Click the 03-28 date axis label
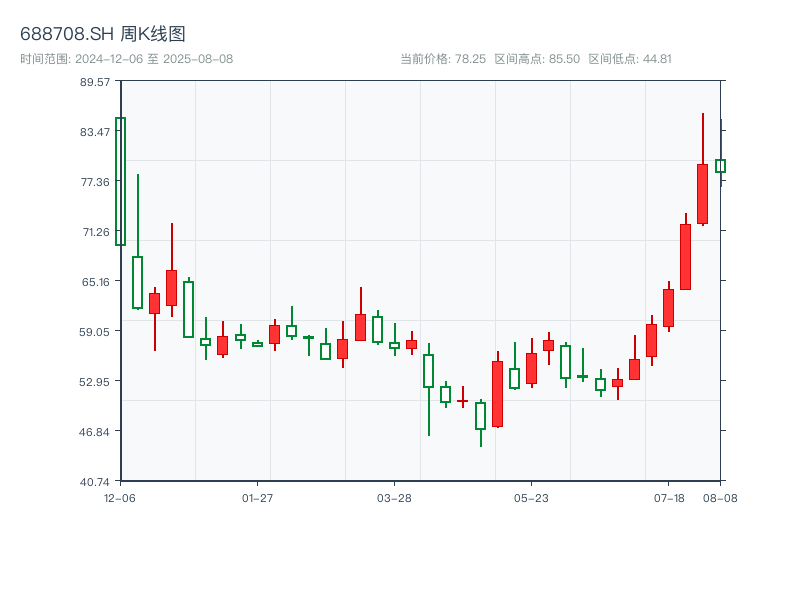This screenshot has height=600, width=800. (394, 498)
